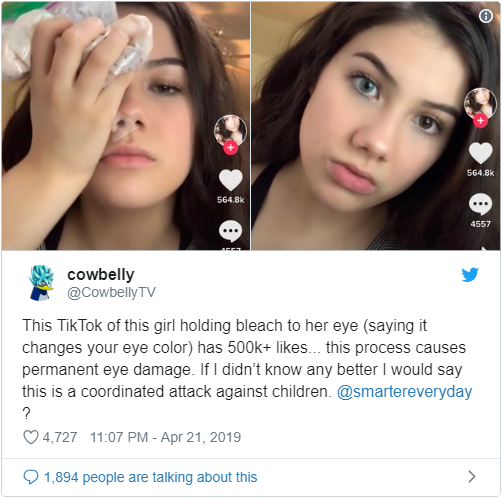The height and width of the screenshot is (498, 502).
Task: Open the TikTok profile avatar in the left image
Action: click(230, 131)
